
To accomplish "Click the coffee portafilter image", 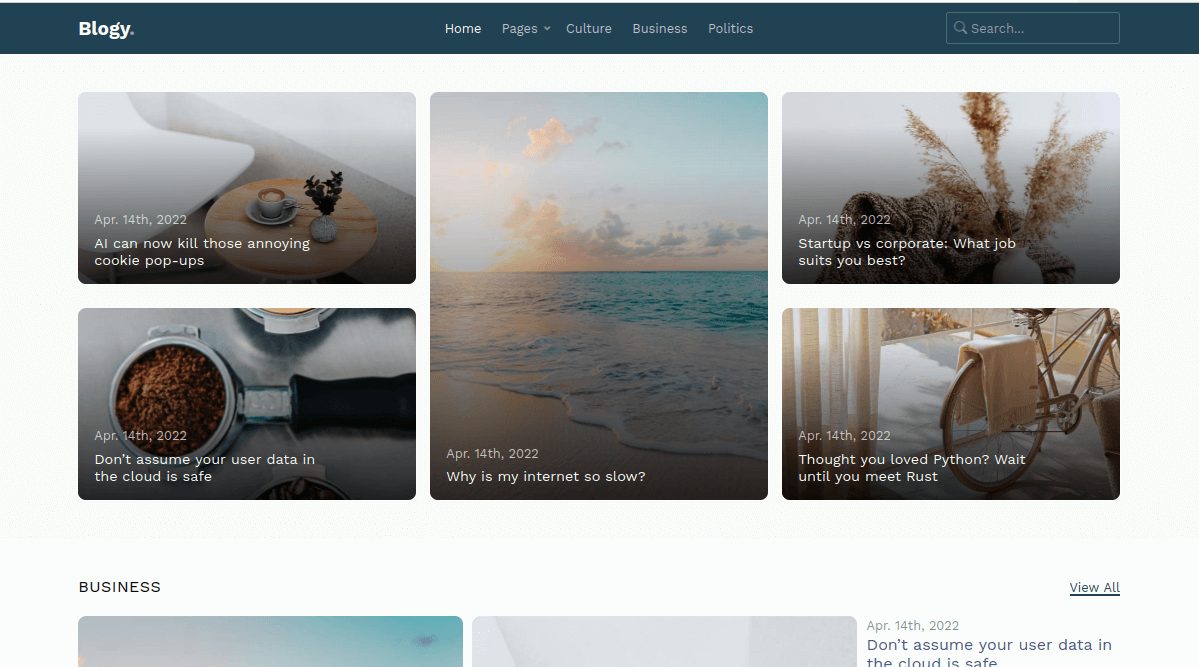I will (x=246, y=380).
